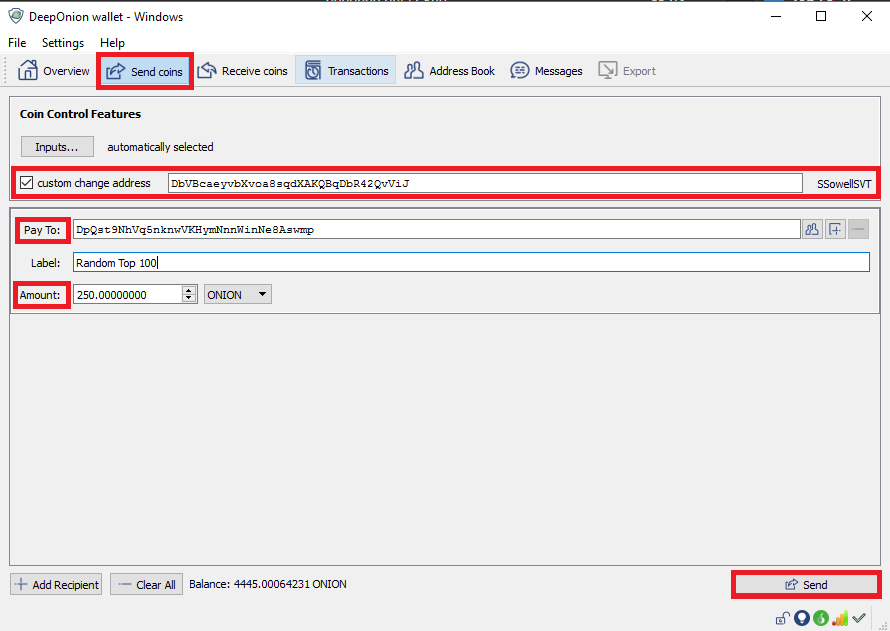The width and height of the screenshot is (890, 631).
Task: Click the lightbulb status icon
Action: (x=801, y=618)
